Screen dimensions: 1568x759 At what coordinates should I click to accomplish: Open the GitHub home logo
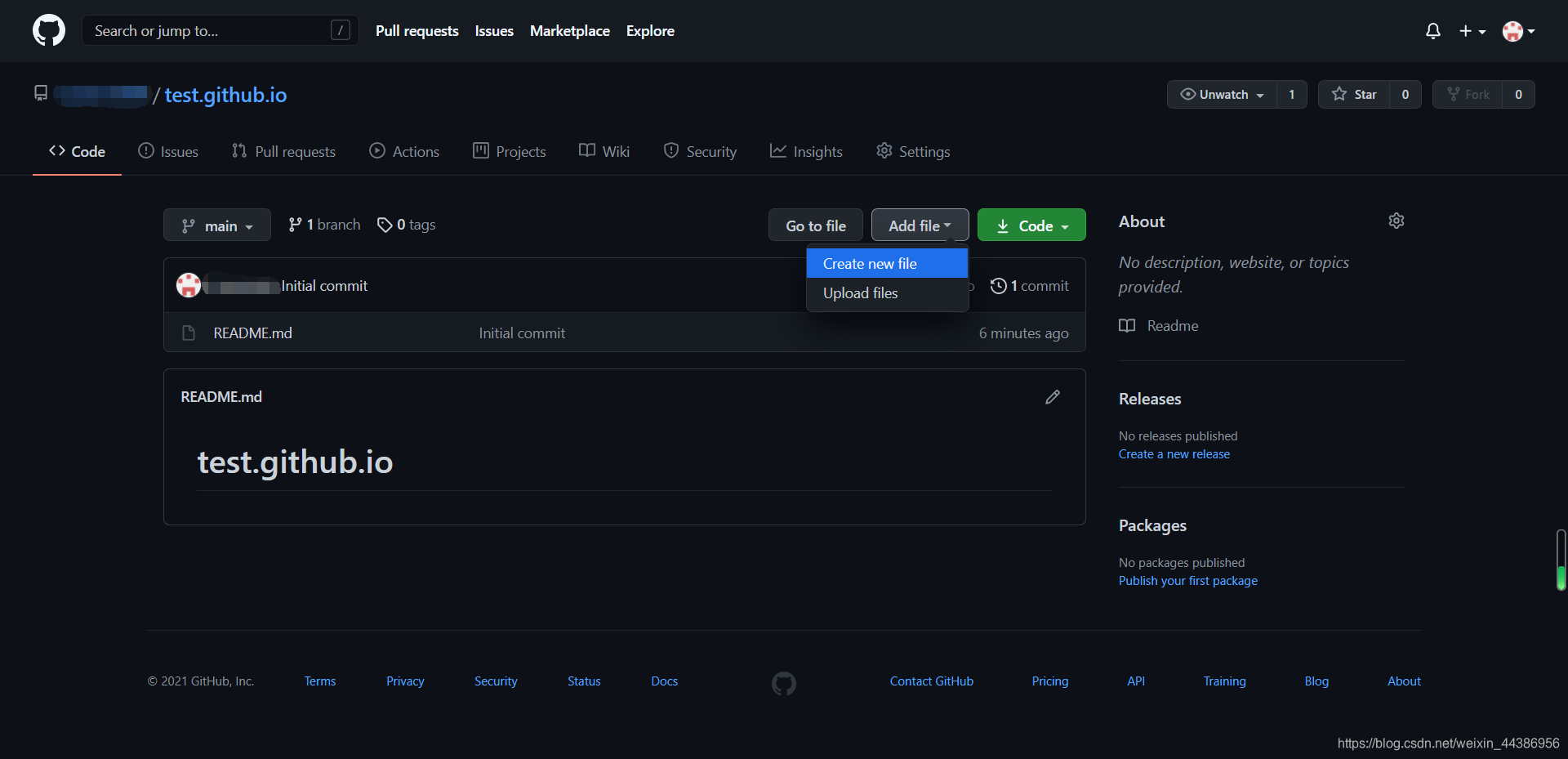[49, 30]
